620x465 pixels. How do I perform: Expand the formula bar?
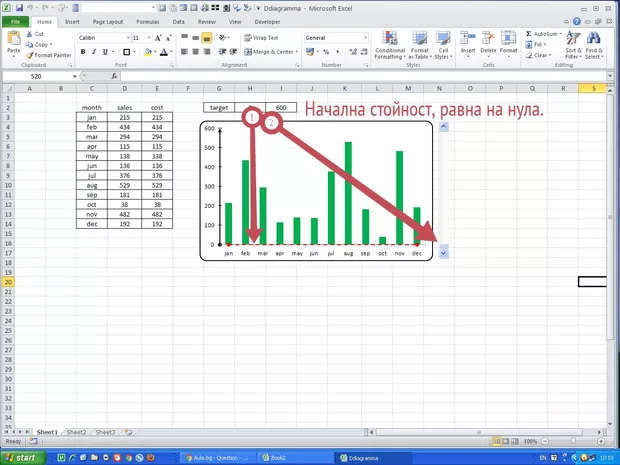click(x=610, y=76)
